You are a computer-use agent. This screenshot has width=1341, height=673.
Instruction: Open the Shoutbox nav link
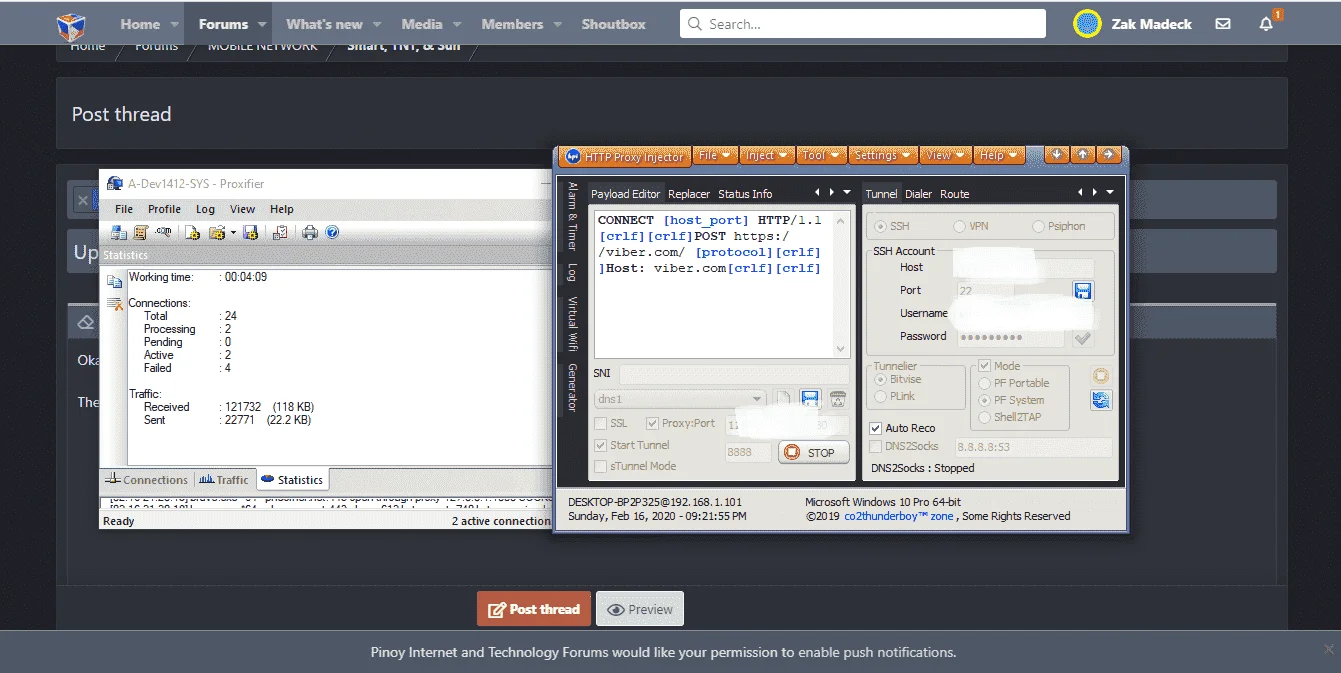click(613, 24)
